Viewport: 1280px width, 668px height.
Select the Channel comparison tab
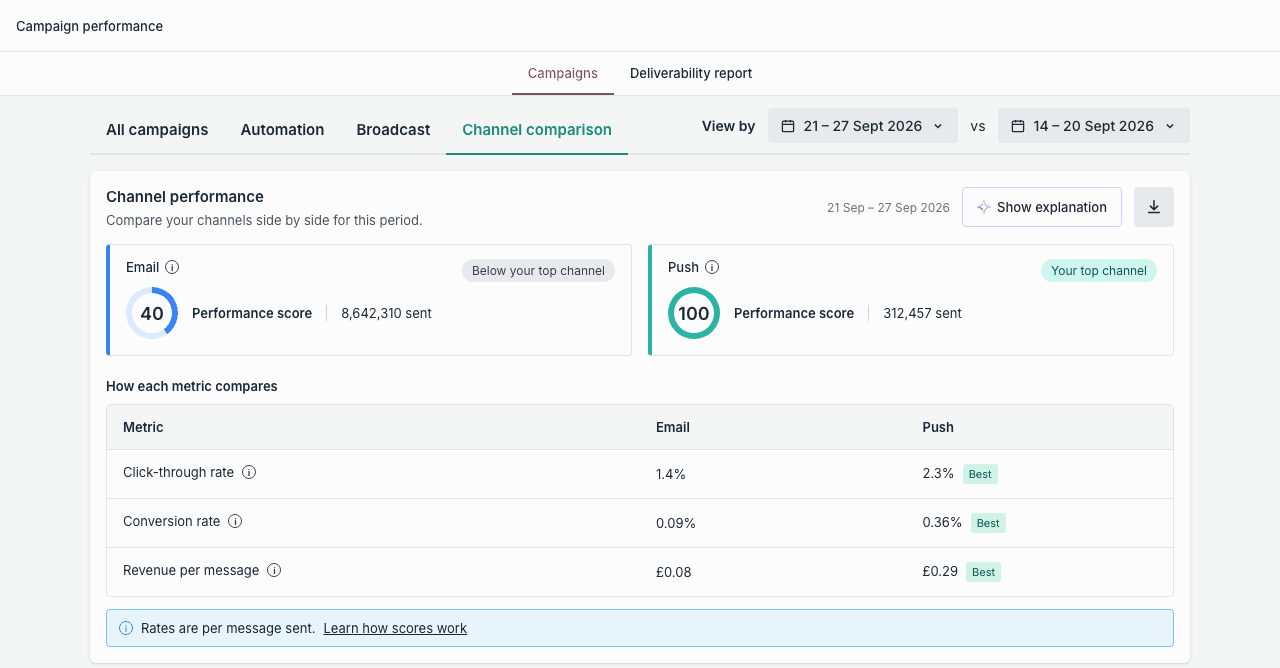[537, 129]
